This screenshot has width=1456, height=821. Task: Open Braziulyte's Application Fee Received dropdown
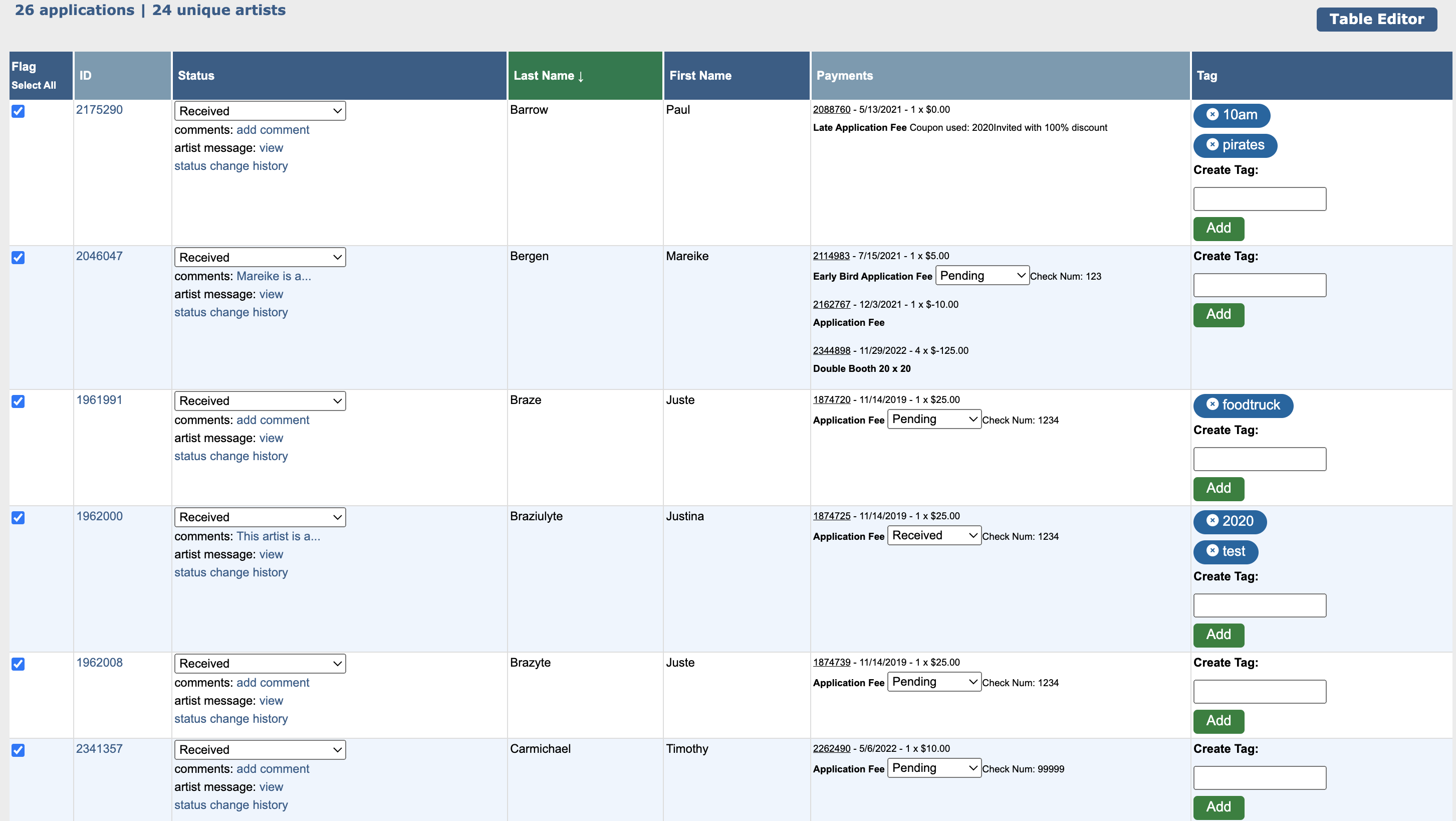click(934, 535)
